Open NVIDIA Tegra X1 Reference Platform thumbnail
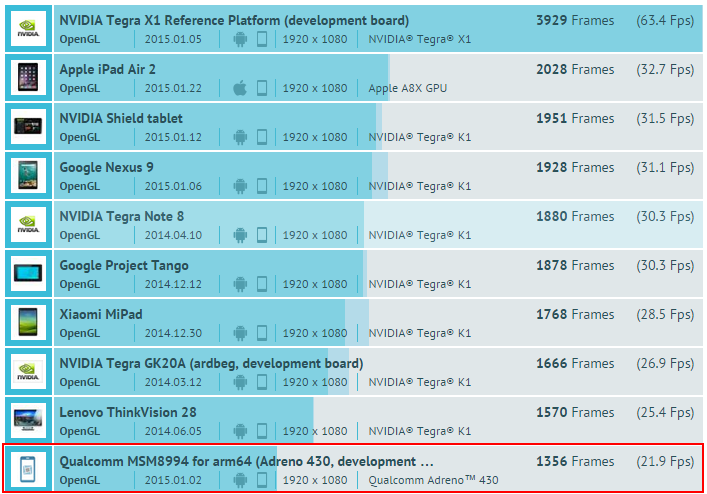The width and height of the screenshot is (707, 494). click(28, 28)
